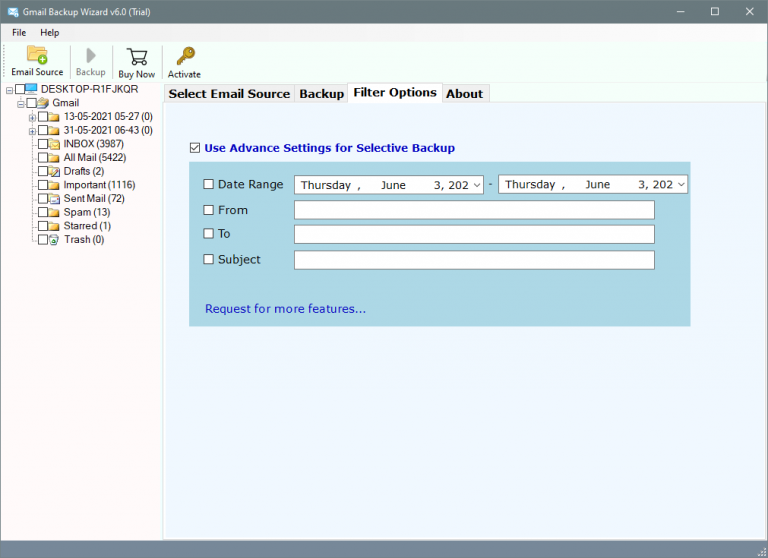Open the end date picker dropdown arrow

[x=681, y=185]
